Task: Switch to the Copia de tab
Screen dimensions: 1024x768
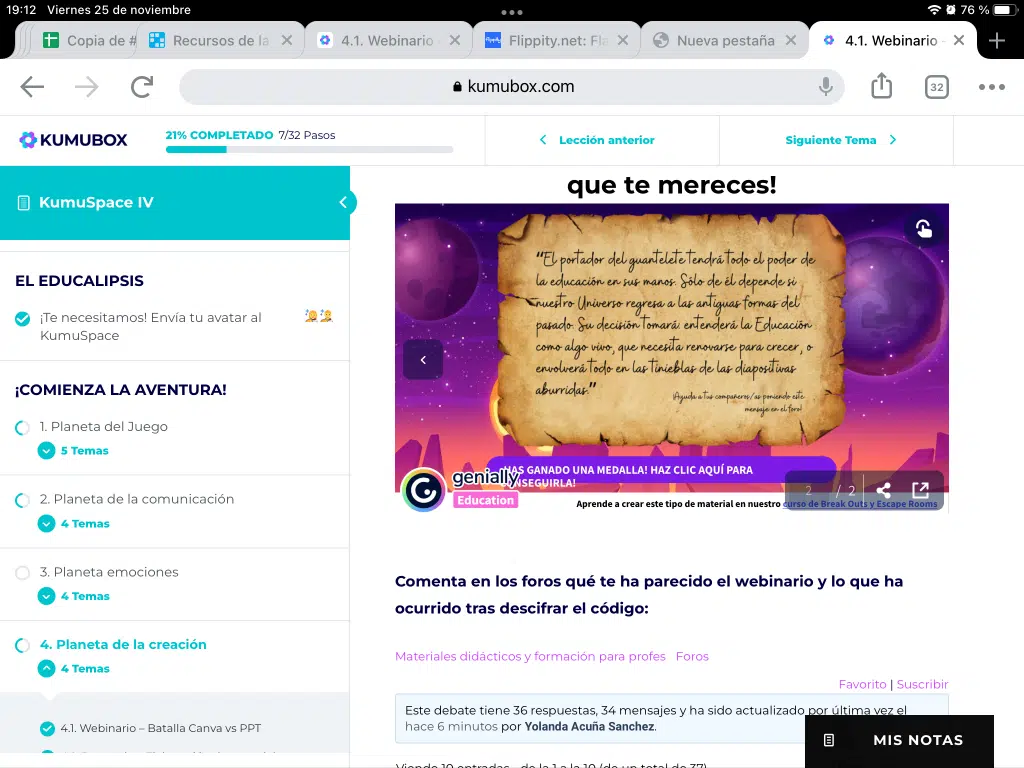Action: (x=88, y=40)
